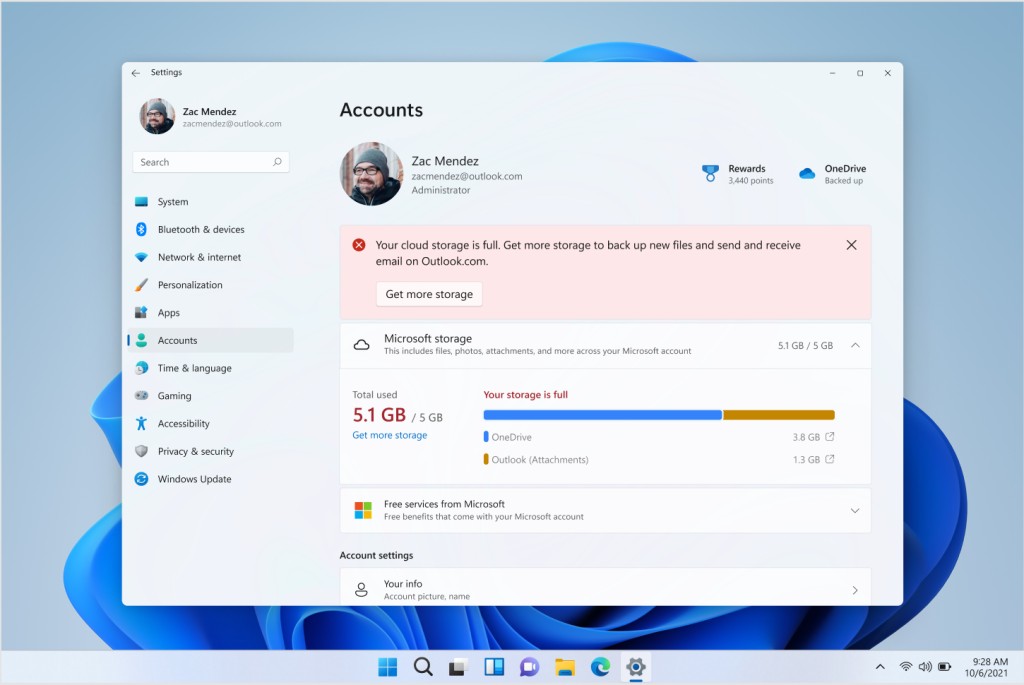Open Accessibility settings from sidebar
1024x685 pixels.
point(197,423)
